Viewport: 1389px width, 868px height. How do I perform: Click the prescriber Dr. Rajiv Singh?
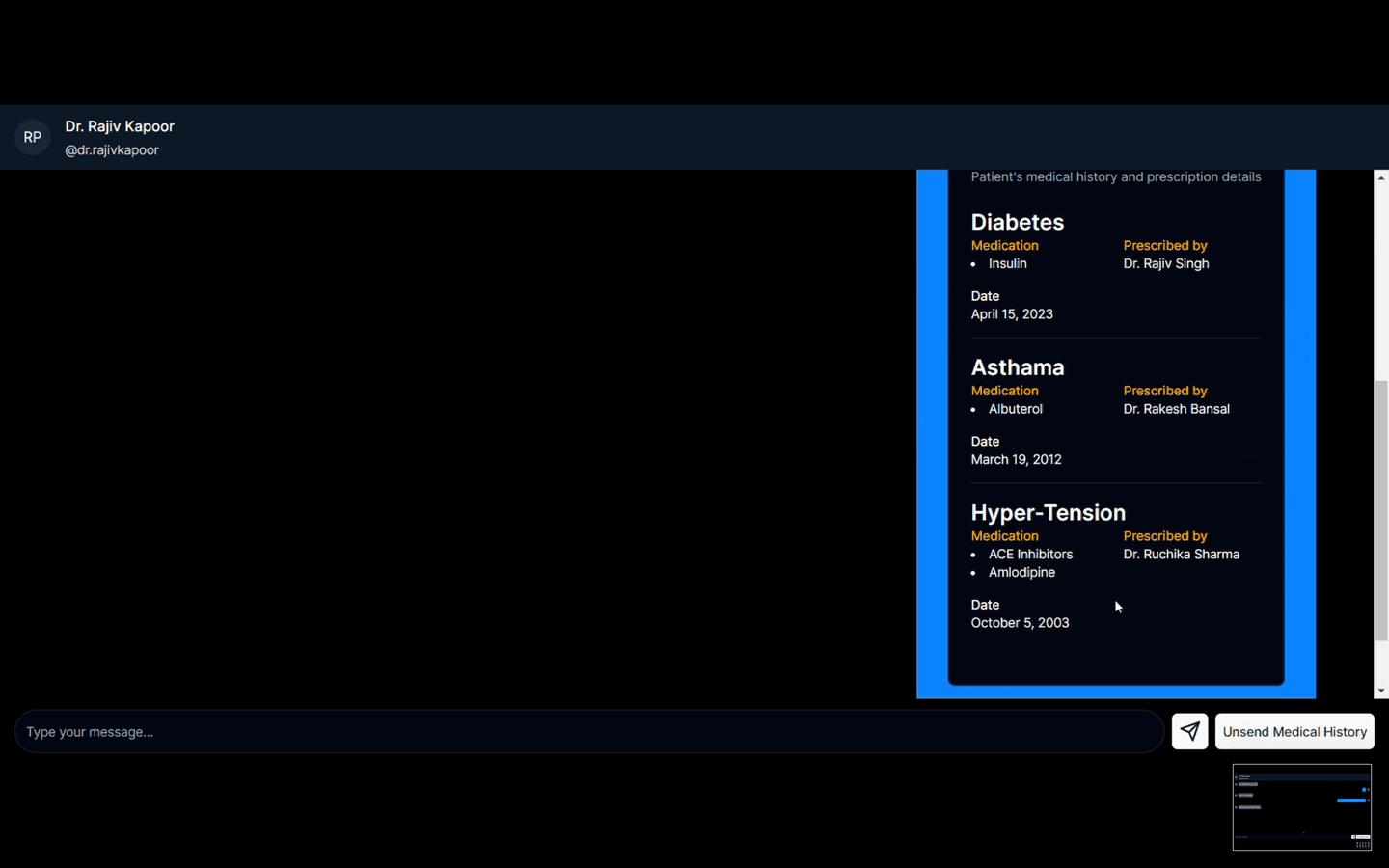click(x=1166, y=263)
